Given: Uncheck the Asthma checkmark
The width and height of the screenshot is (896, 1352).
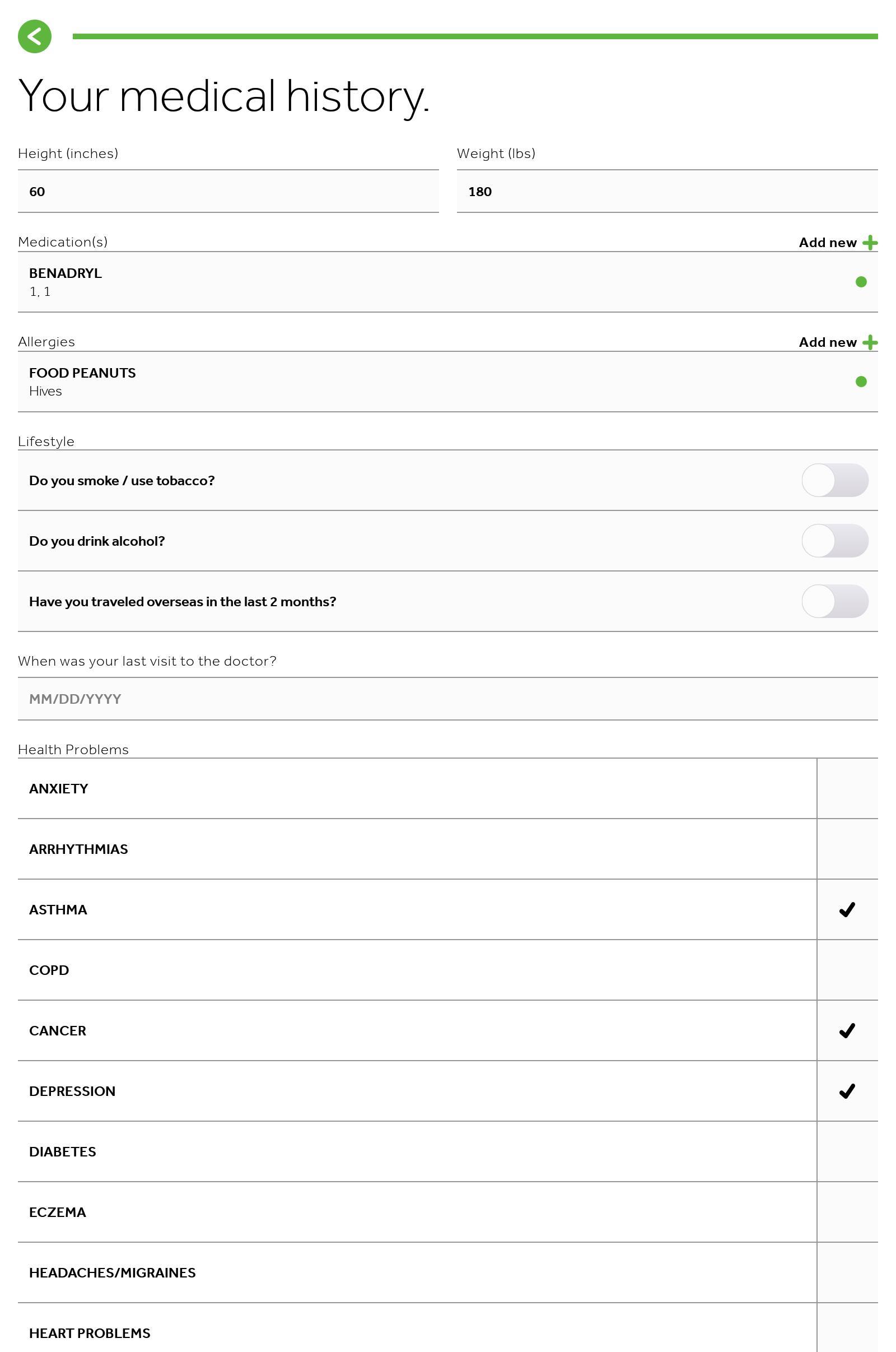Looking at the screenshot, I should [x=847, y=909].
